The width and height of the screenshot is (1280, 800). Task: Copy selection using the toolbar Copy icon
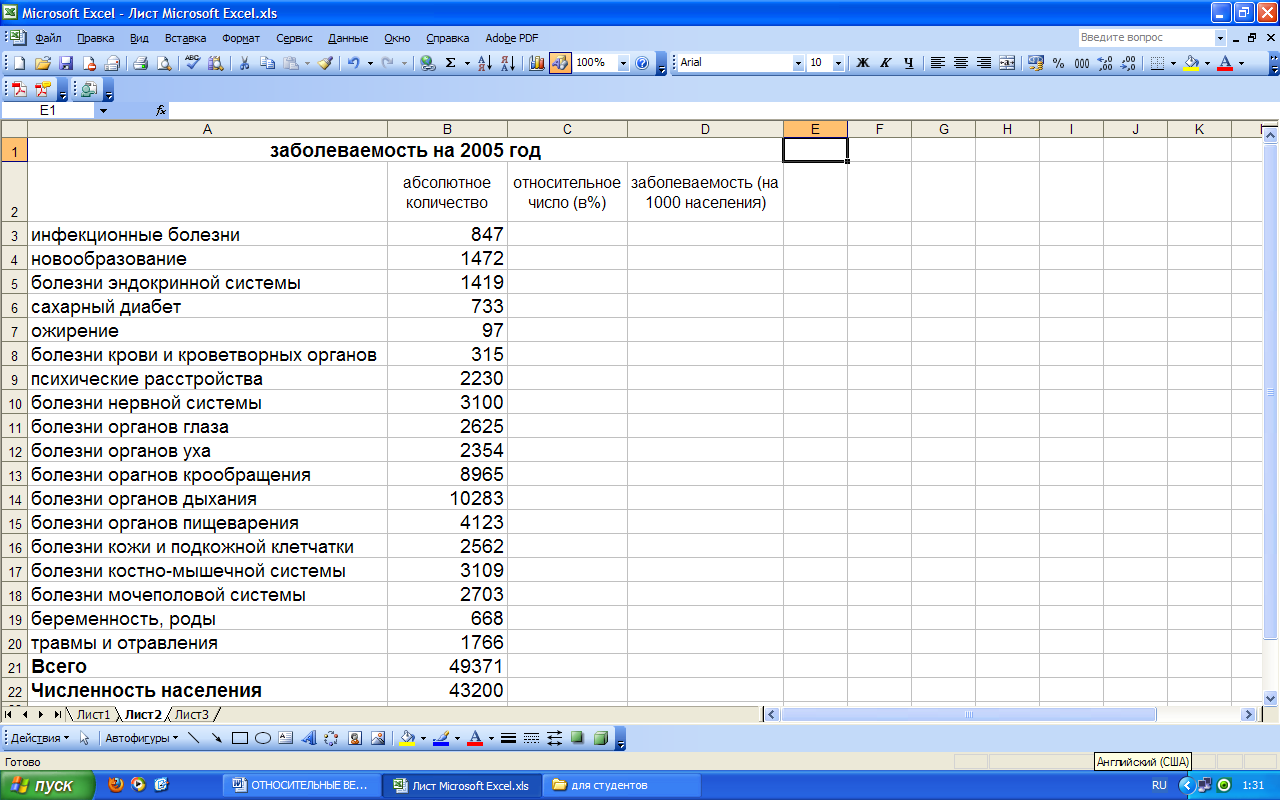(267, 63)
